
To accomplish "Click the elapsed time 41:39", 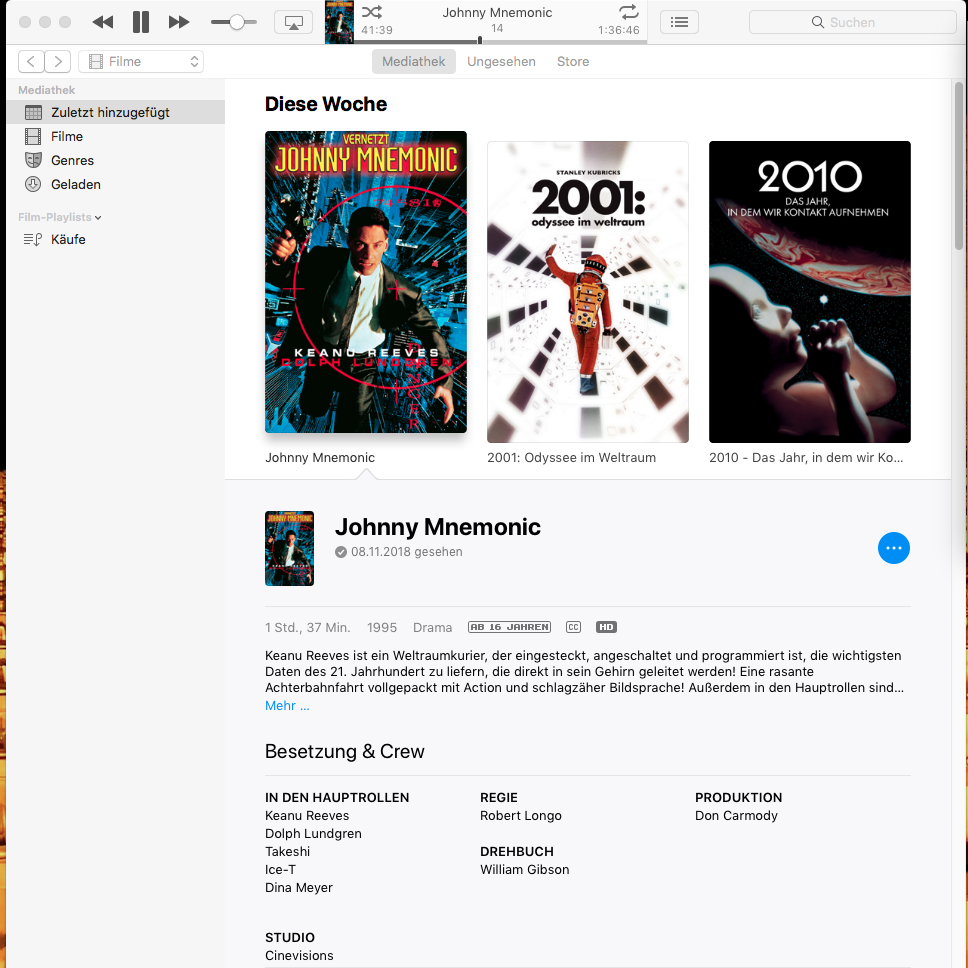I will click(377, 30).
